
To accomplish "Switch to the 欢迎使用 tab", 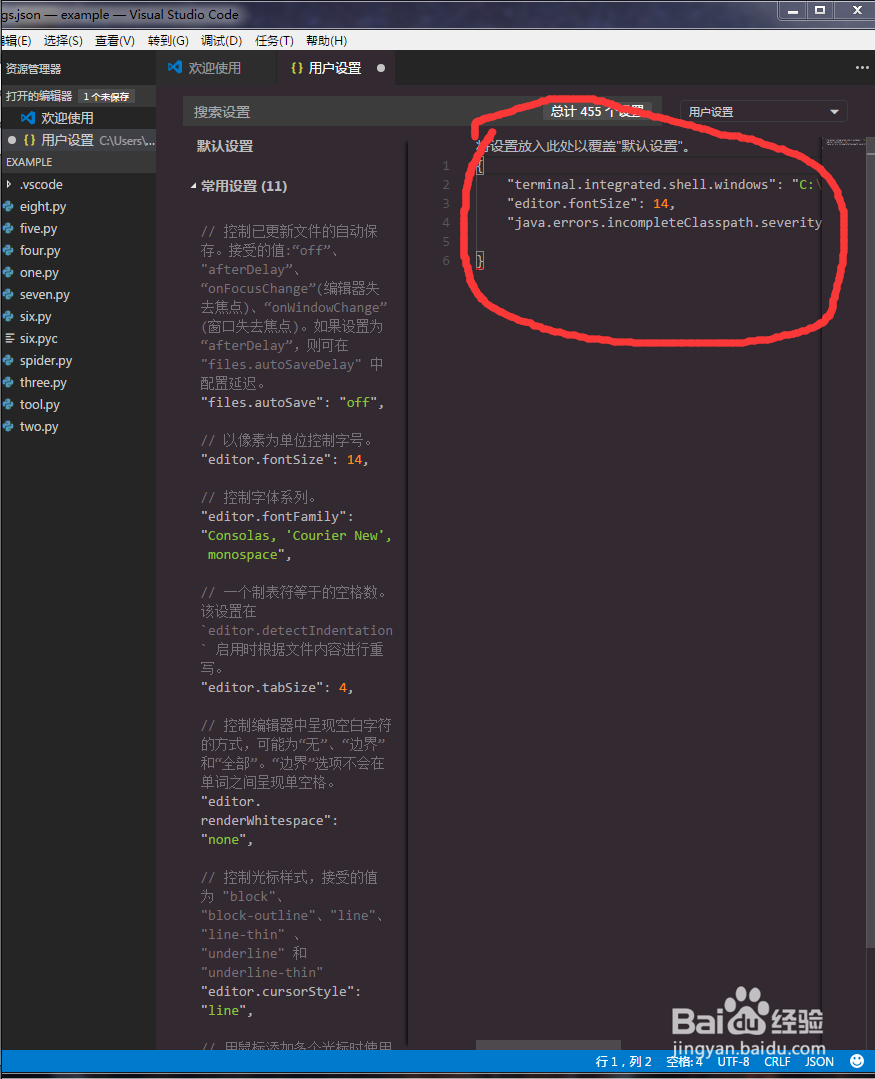I will coord(215,68).
